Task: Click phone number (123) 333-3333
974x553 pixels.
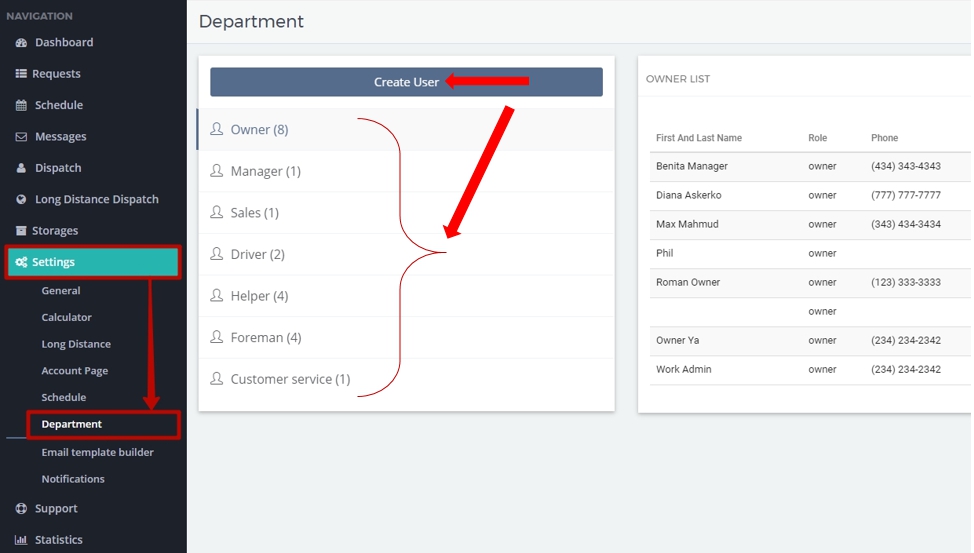Action: click(x=906, y=282)
